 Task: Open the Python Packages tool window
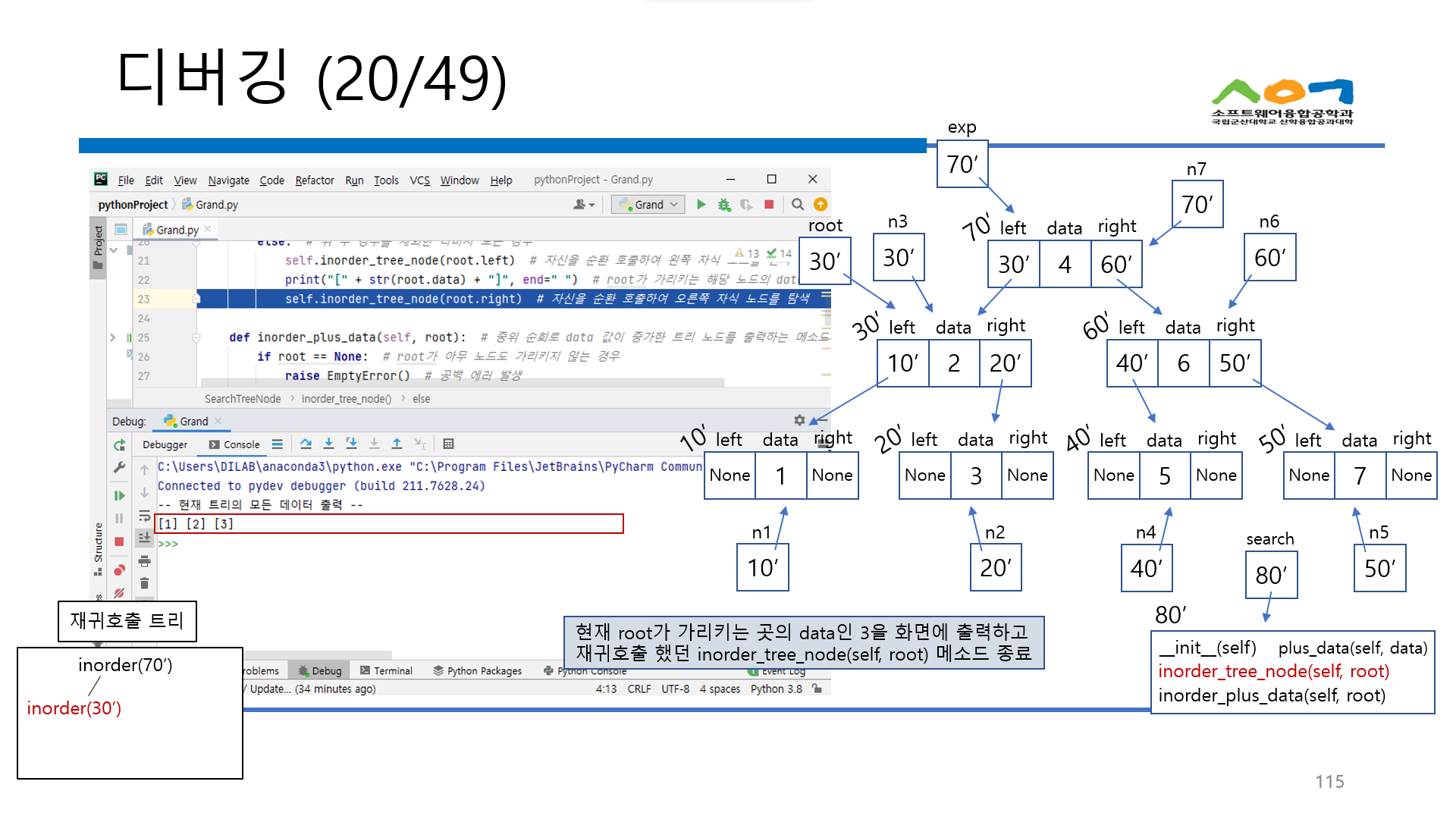click(478, 671)
